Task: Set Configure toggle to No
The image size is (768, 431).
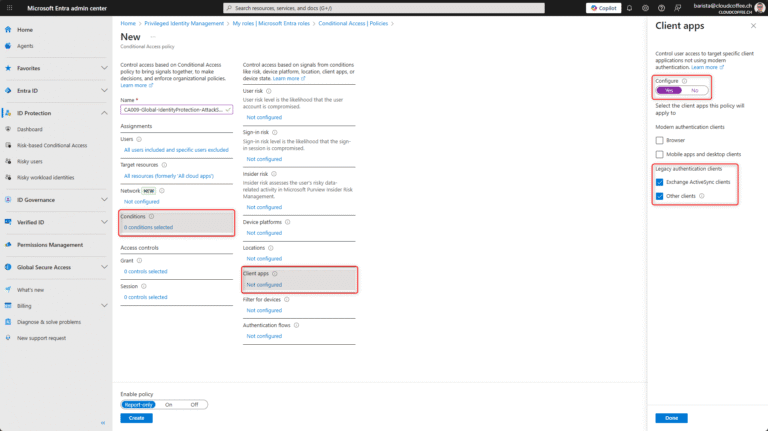Action: 694,90
